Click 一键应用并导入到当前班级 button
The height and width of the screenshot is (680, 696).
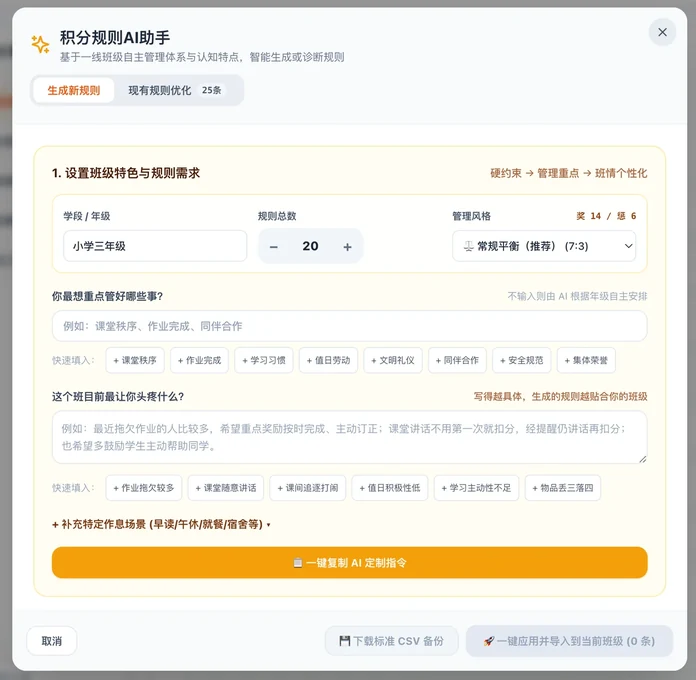569,641
